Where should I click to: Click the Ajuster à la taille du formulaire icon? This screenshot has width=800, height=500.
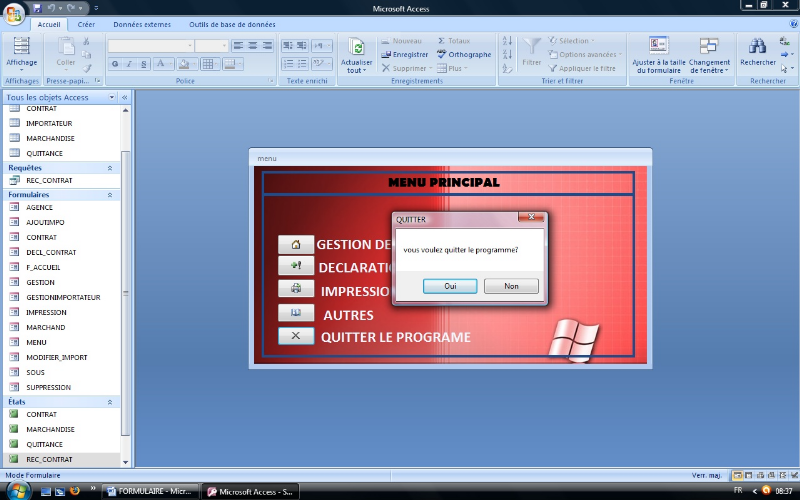(x=657, y=45)
